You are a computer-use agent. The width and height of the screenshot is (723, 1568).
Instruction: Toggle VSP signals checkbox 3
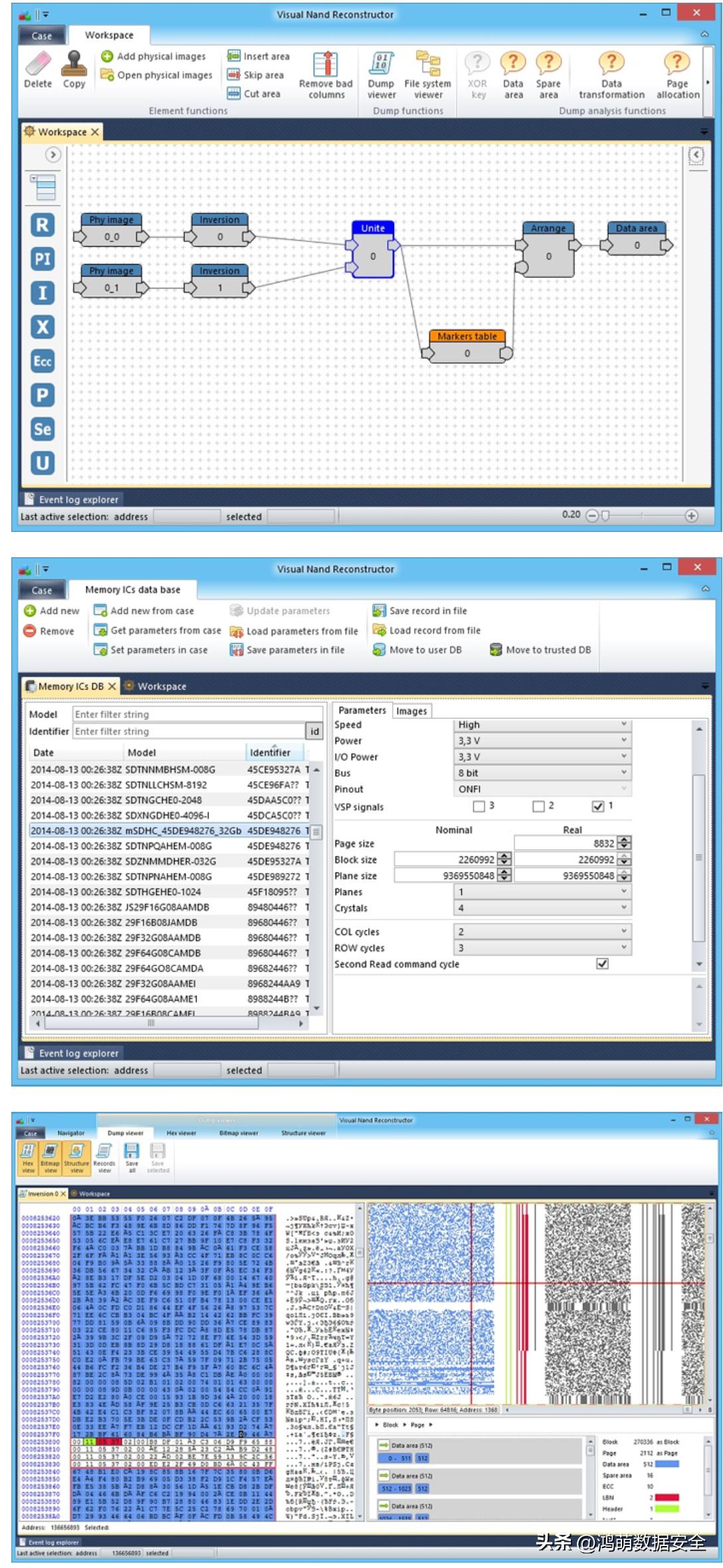[478, 807]
